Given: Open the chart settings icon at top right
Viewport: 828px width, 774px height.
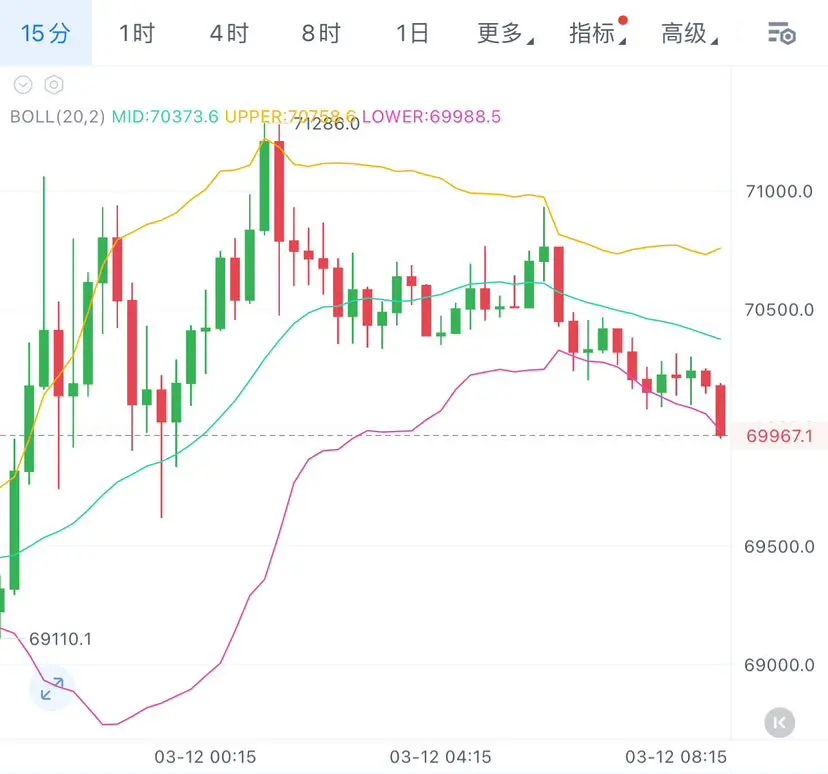Looking at the screenshot, I should [x=782, y=34].
